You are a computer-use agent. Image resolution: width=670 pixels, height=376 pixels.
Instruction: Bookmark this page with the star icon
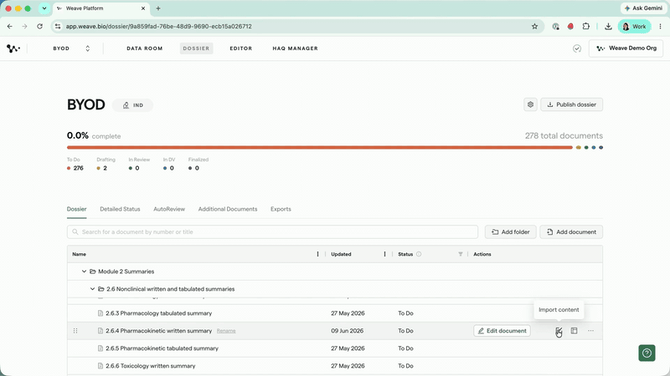(x=535, y=26)
